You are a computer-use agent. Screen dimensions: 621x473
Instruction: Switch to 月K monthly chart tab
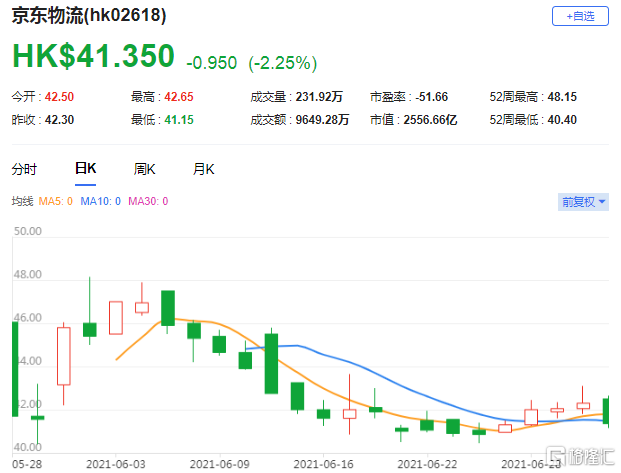pyautogui.click(x=204, y=169)
